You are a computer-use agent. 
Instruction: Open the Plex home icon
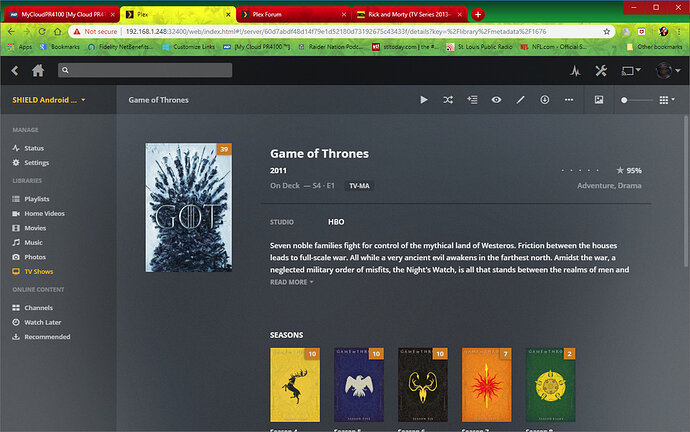click(x=38, y=70)
